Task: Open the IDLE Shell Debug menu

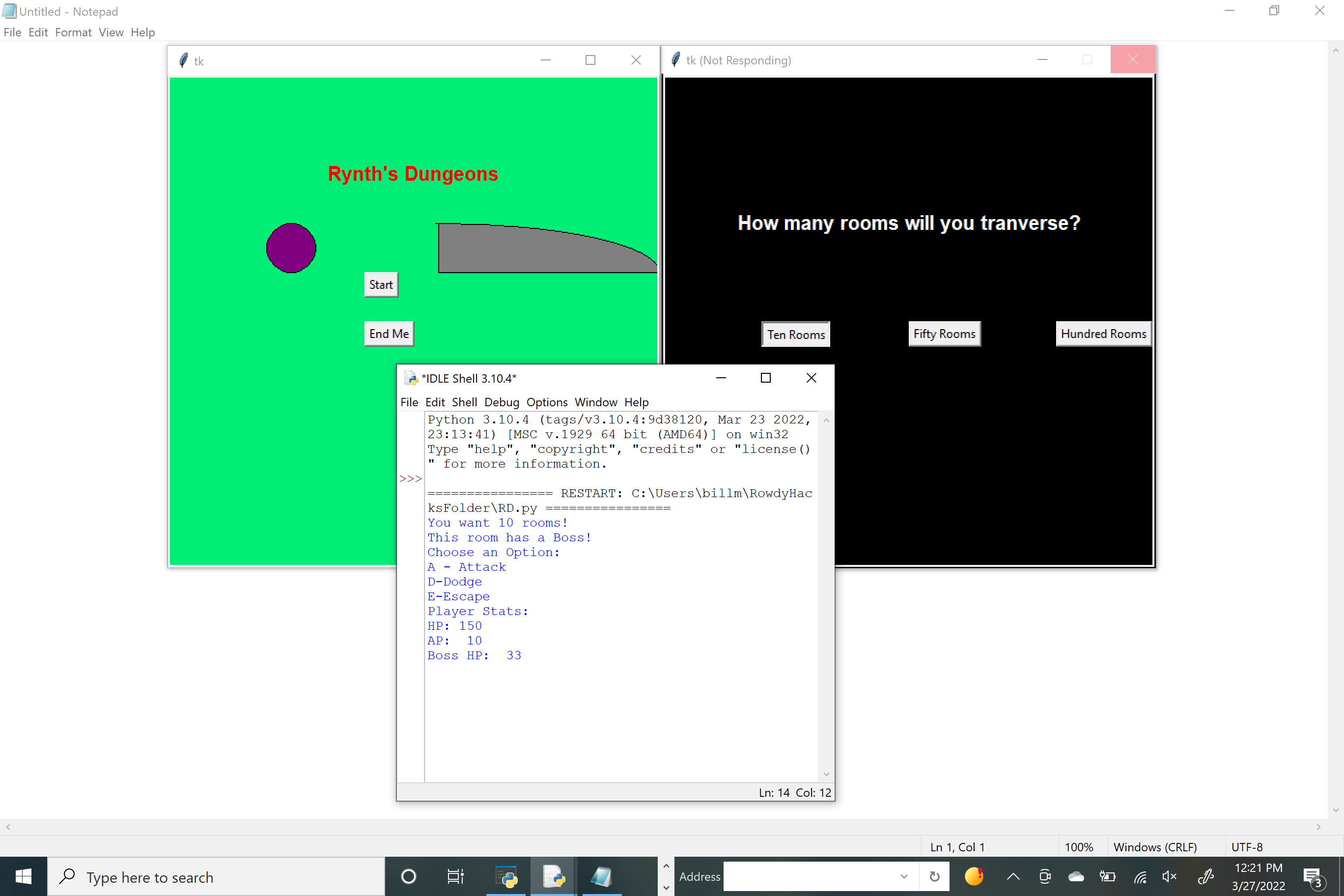Action: (x=501, y=402)
